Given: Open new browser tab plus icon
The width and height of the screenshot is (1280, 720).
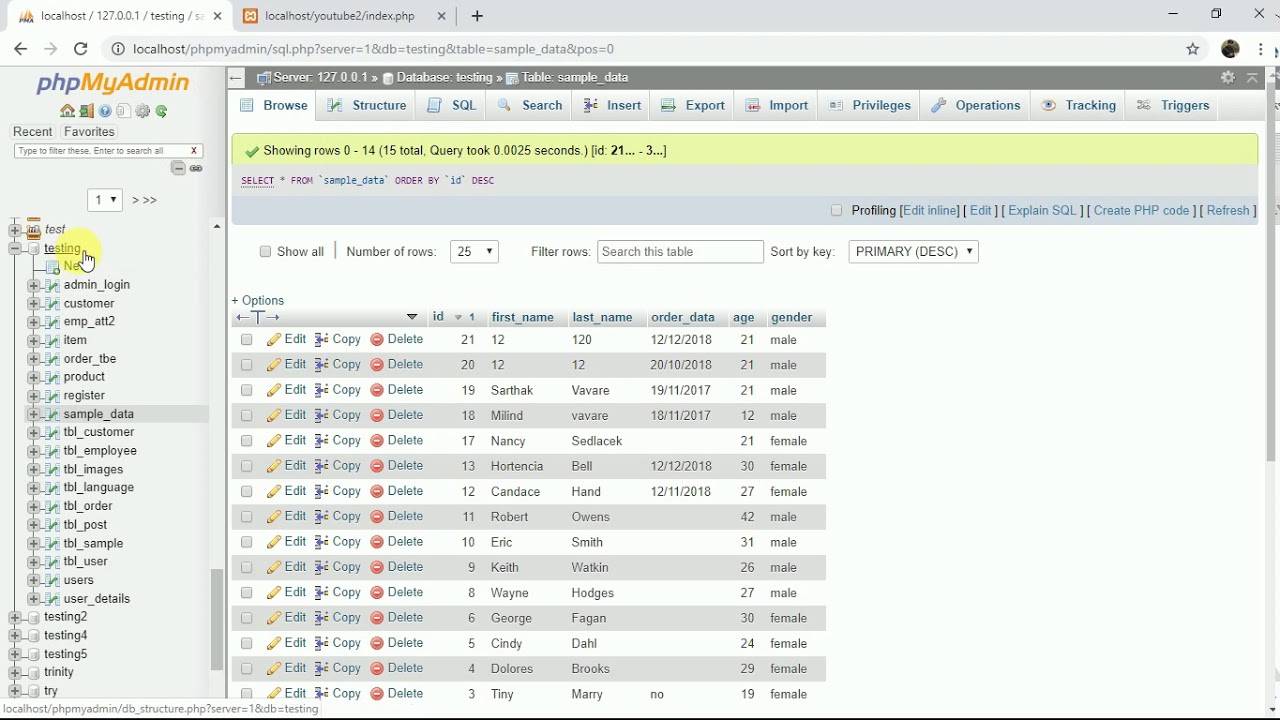Looking at the screenshot, I should click(x=477, y=16).
